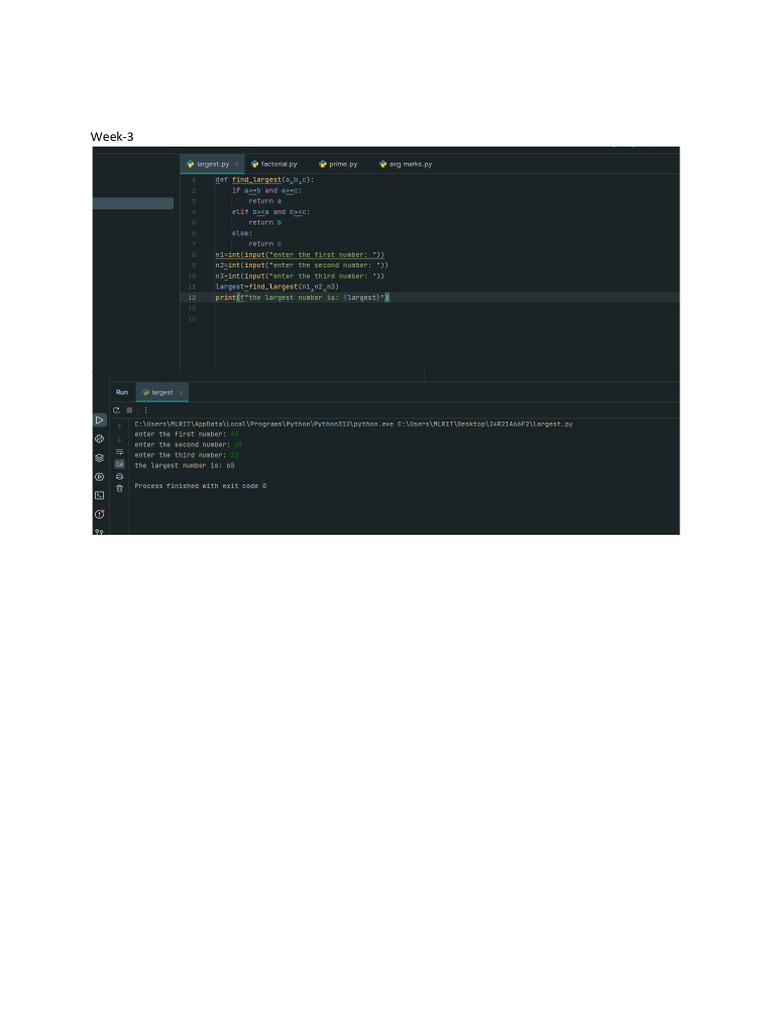Open the Terminal tool window
768x1024 pixels.
pos(99,496)
